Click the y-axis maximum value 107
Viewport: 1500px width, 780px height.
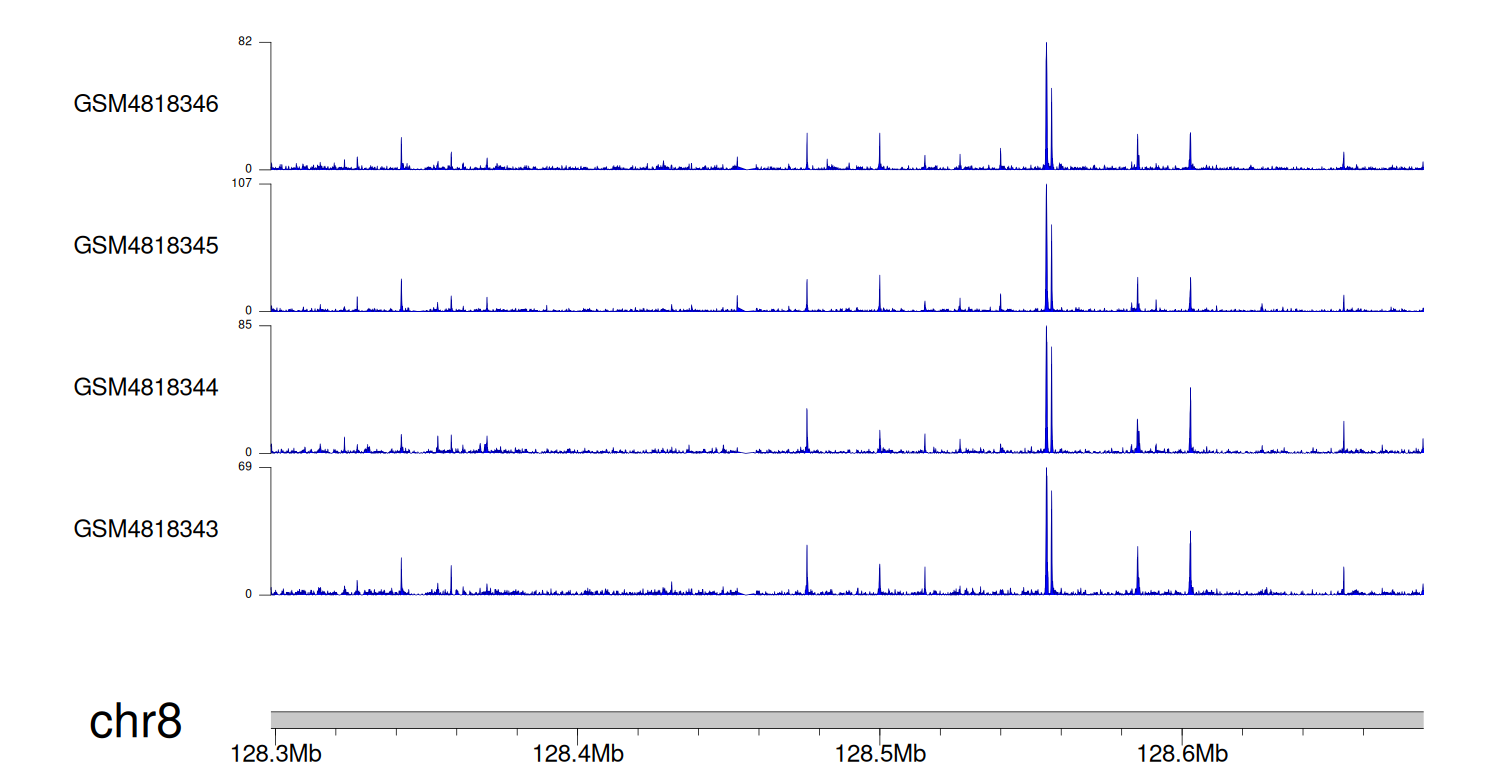point(242,184)
